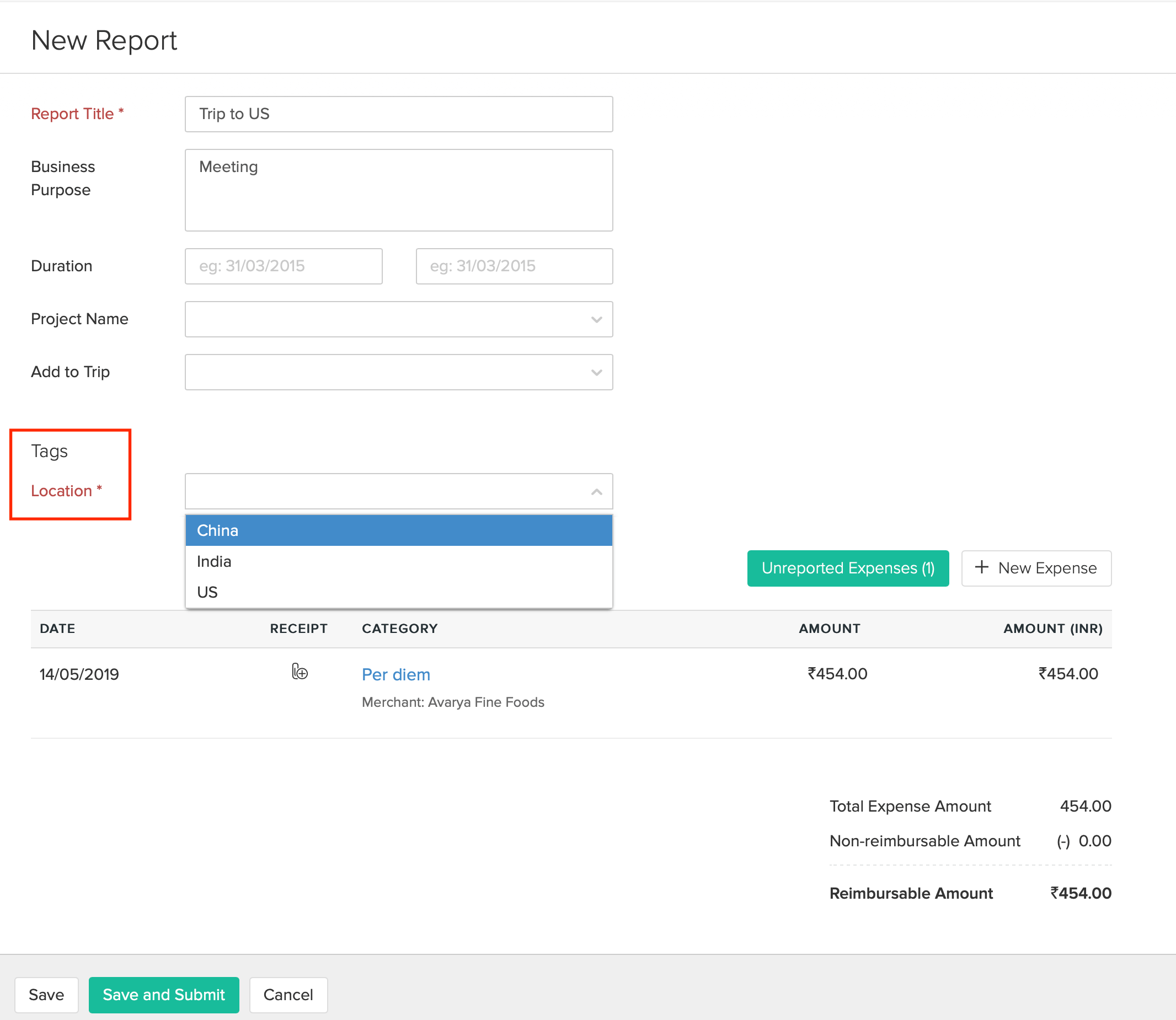Viewport: 1176px width, 1020px height.
Task: Click Save and Submit
Action: (163, 995)
